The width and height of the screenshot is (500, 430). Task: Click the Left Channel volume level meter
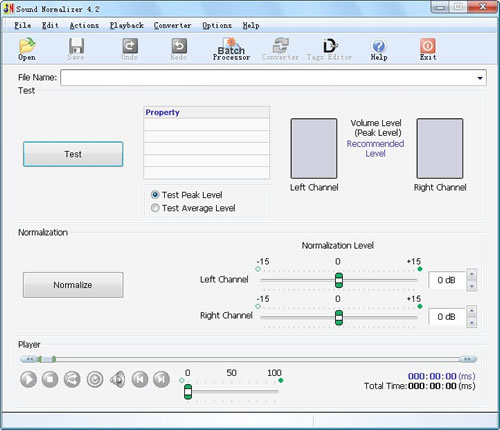[314, 148]
